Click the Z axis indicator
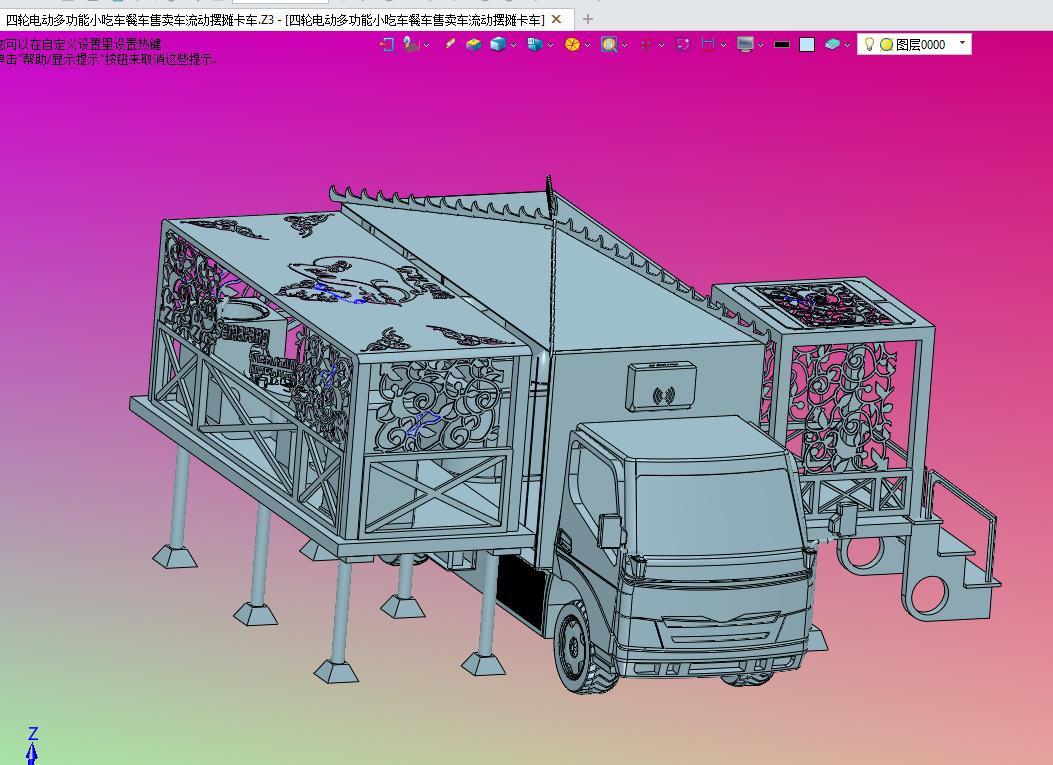Viewport: 1053px width, 765px height. [32, 744]
